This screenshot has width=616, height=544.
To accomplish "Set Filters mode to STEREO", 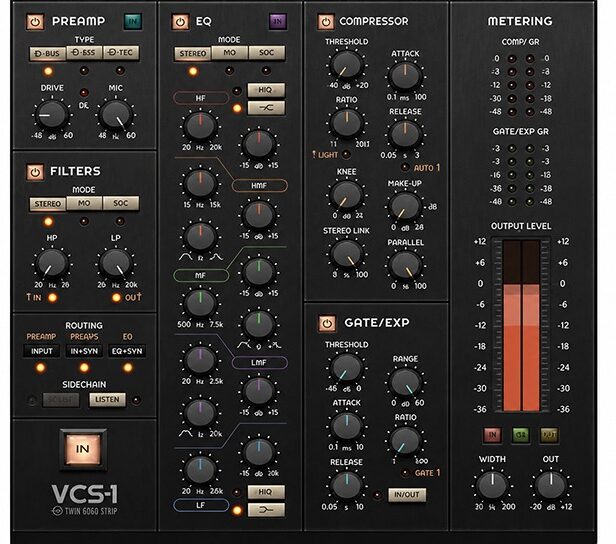I will (x=48, y=204).
